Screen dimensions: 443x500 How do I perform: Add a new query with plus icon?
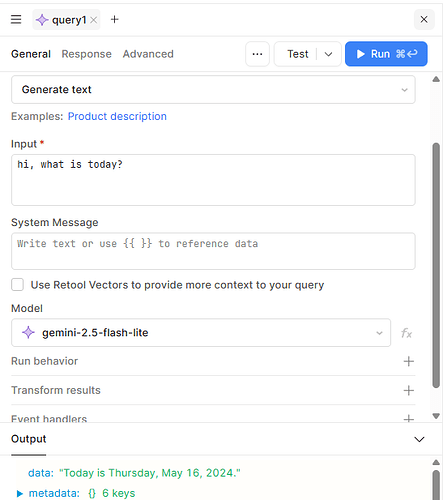tap(114, 19)
